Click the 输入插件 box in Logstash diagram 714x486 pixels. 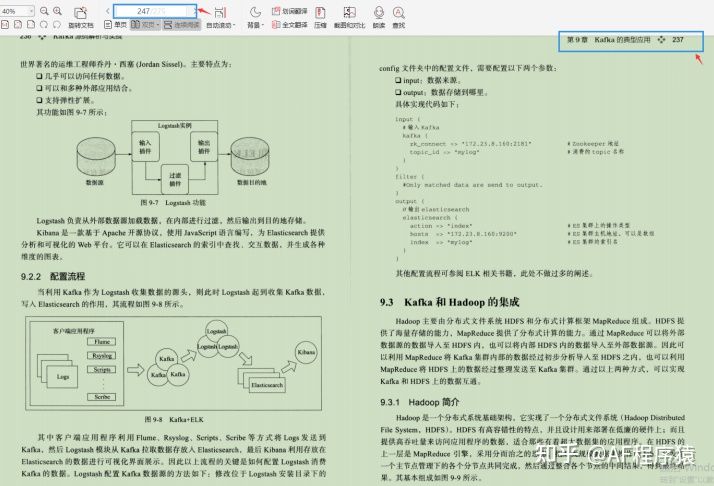[x=145, y=147]
